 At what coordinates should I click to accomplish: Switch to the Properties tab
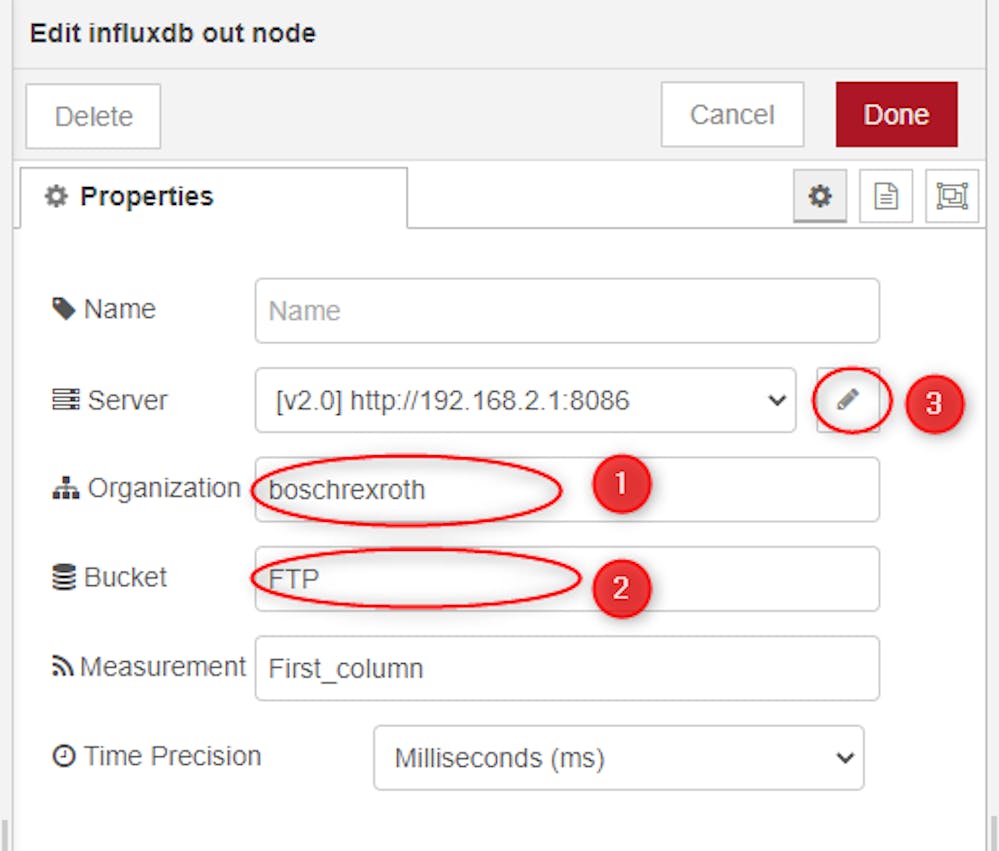tap(213, 197)
